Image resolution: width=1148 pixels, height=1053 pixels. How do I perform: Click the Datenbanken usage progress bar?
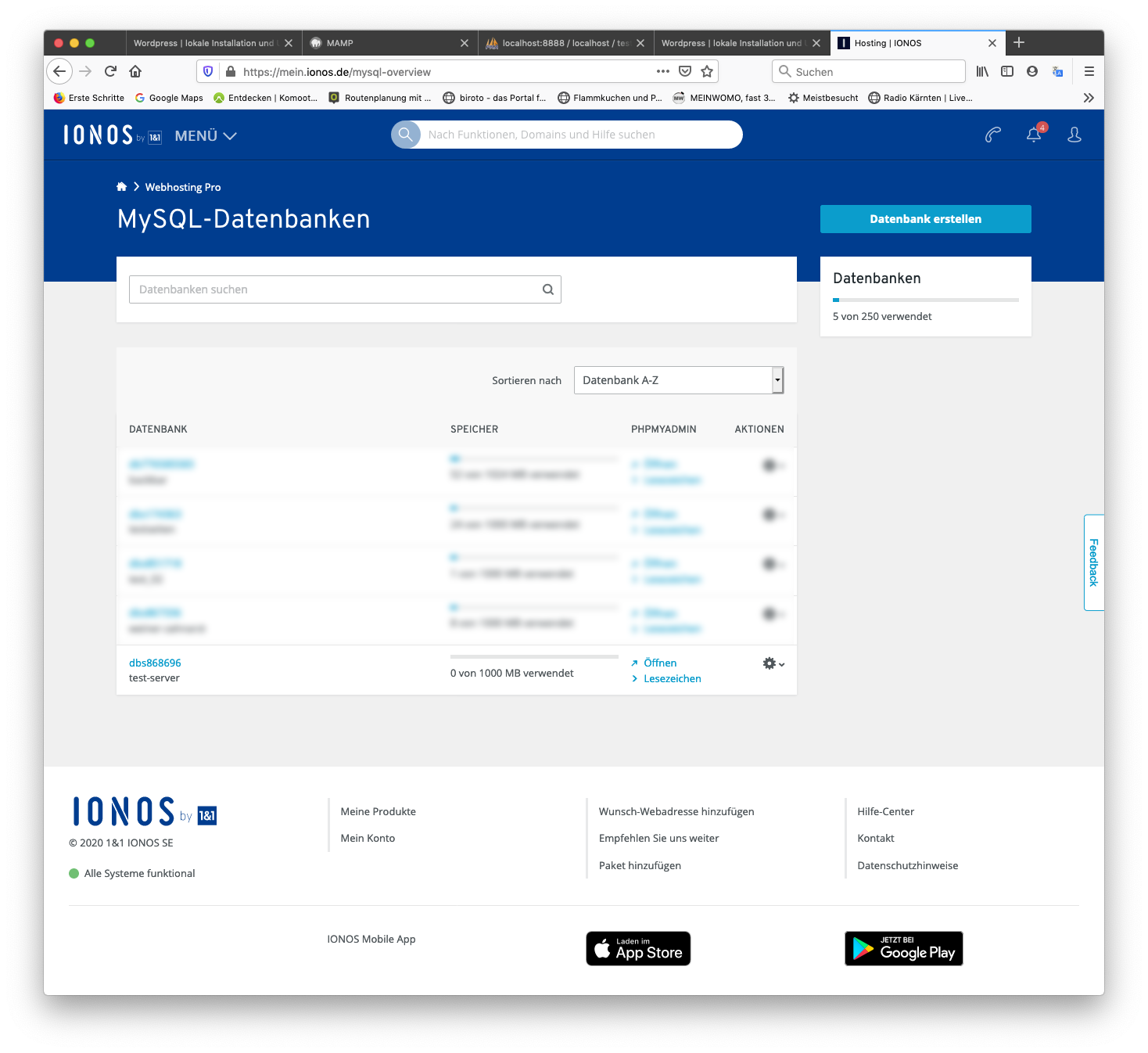click(x=925, y=300)
